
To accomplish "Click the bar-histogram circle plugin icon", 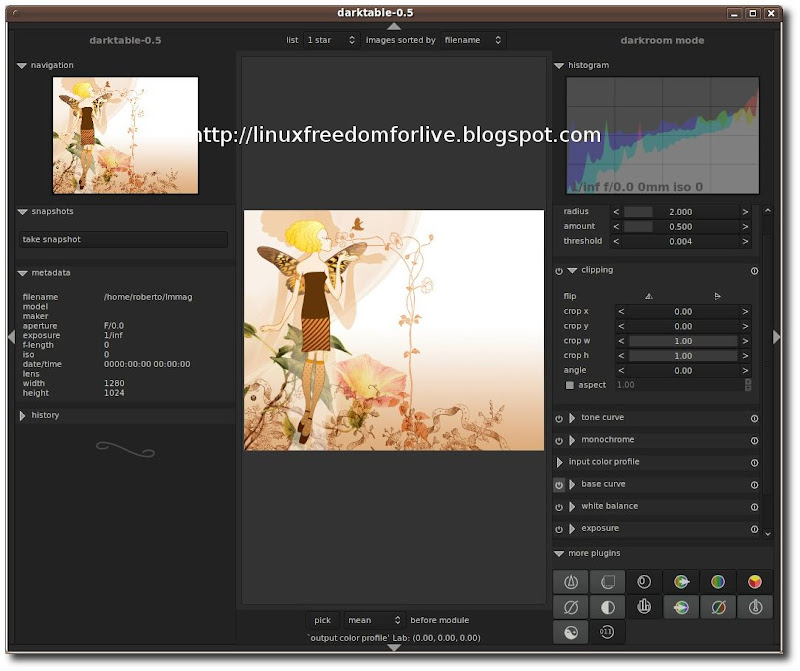I will coord(644,607).
